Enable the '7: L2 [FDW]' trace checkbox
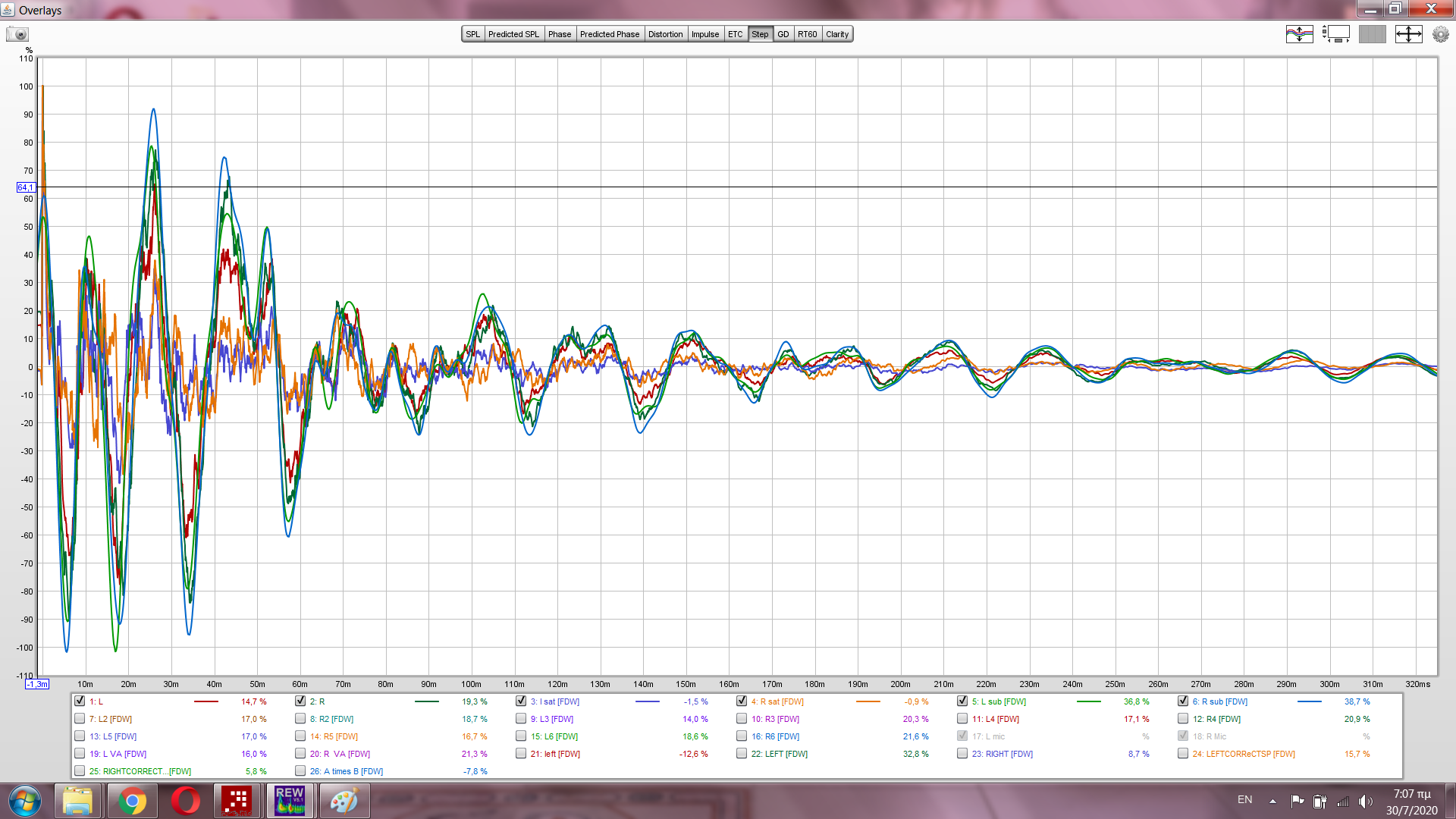 pos(80,719)
